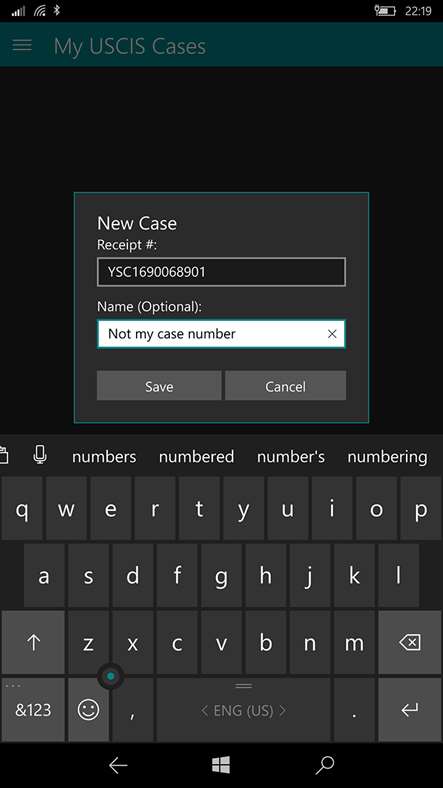
Task: Tap the microphone dictation icon
Action: pos(40,455)
